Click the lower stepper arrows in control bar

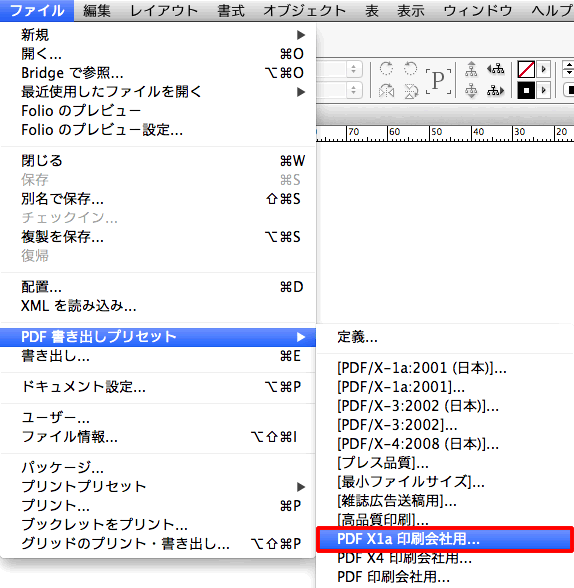coord(353,90)
